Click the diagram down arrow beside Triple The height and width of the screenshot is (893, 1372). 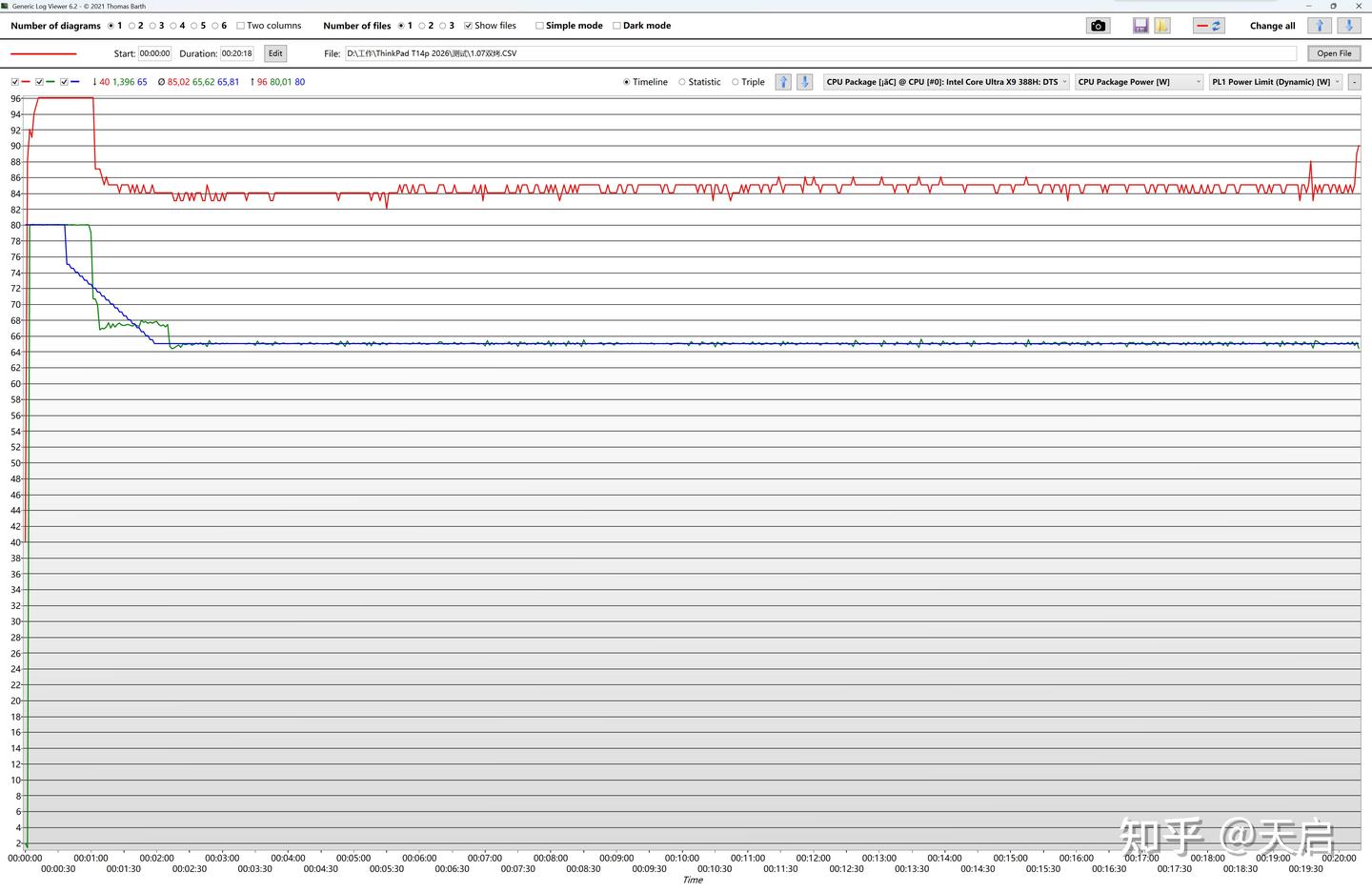tap(804, 82)
